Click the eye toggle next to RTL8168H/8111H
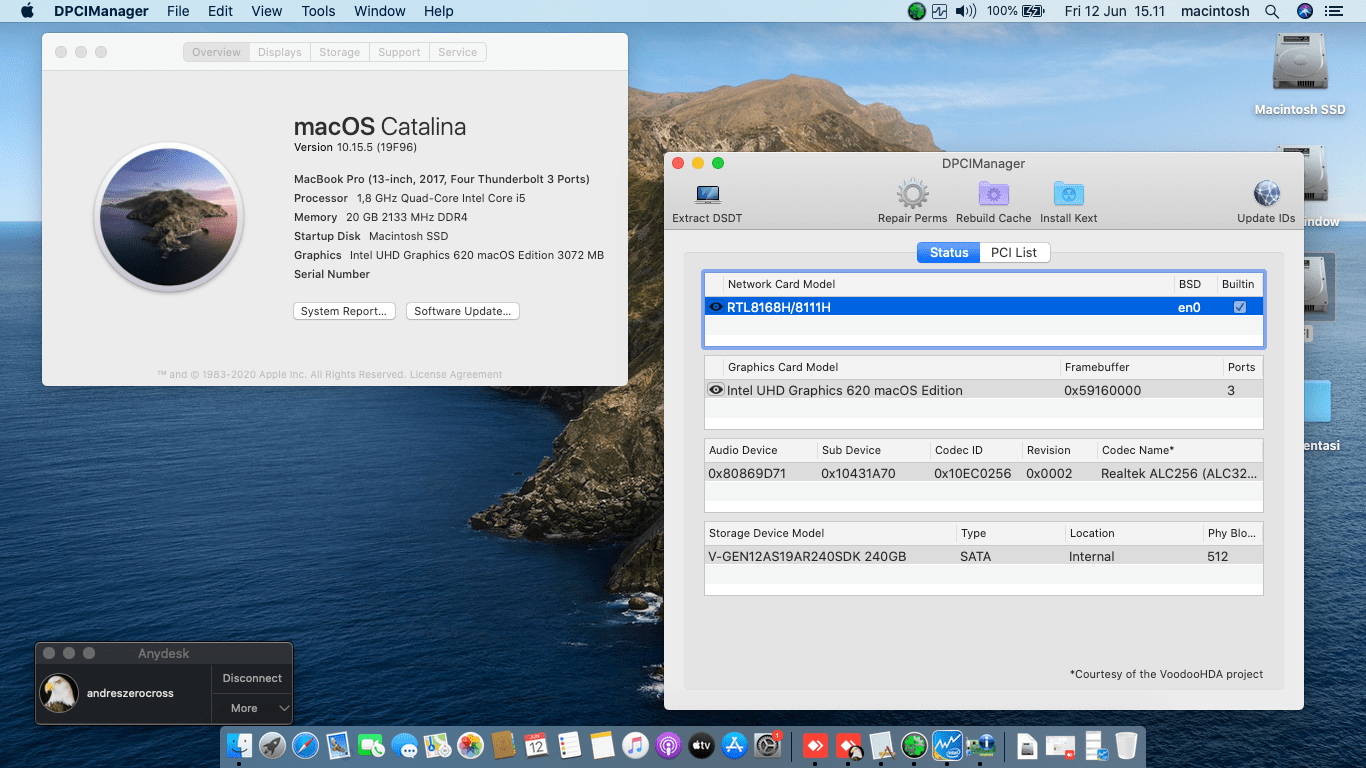The height and width of the screenshot is (768, 1366). pos(715,307)
